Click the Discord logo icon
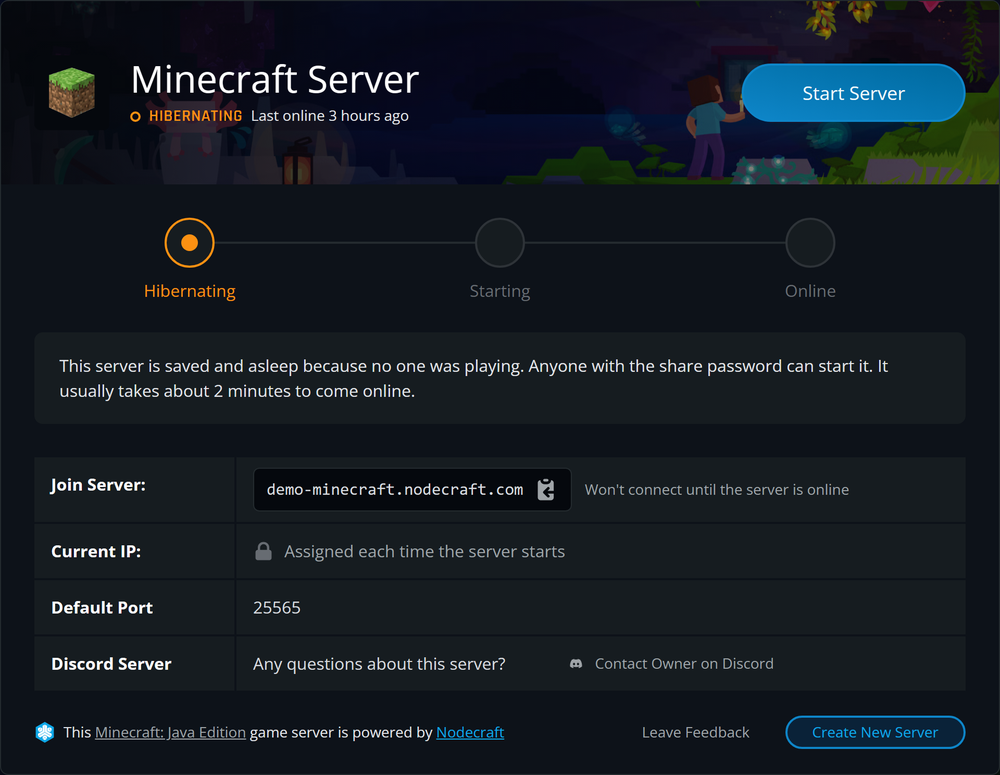This screenshot has width=1000, height=775. click(x=576, y=664)
